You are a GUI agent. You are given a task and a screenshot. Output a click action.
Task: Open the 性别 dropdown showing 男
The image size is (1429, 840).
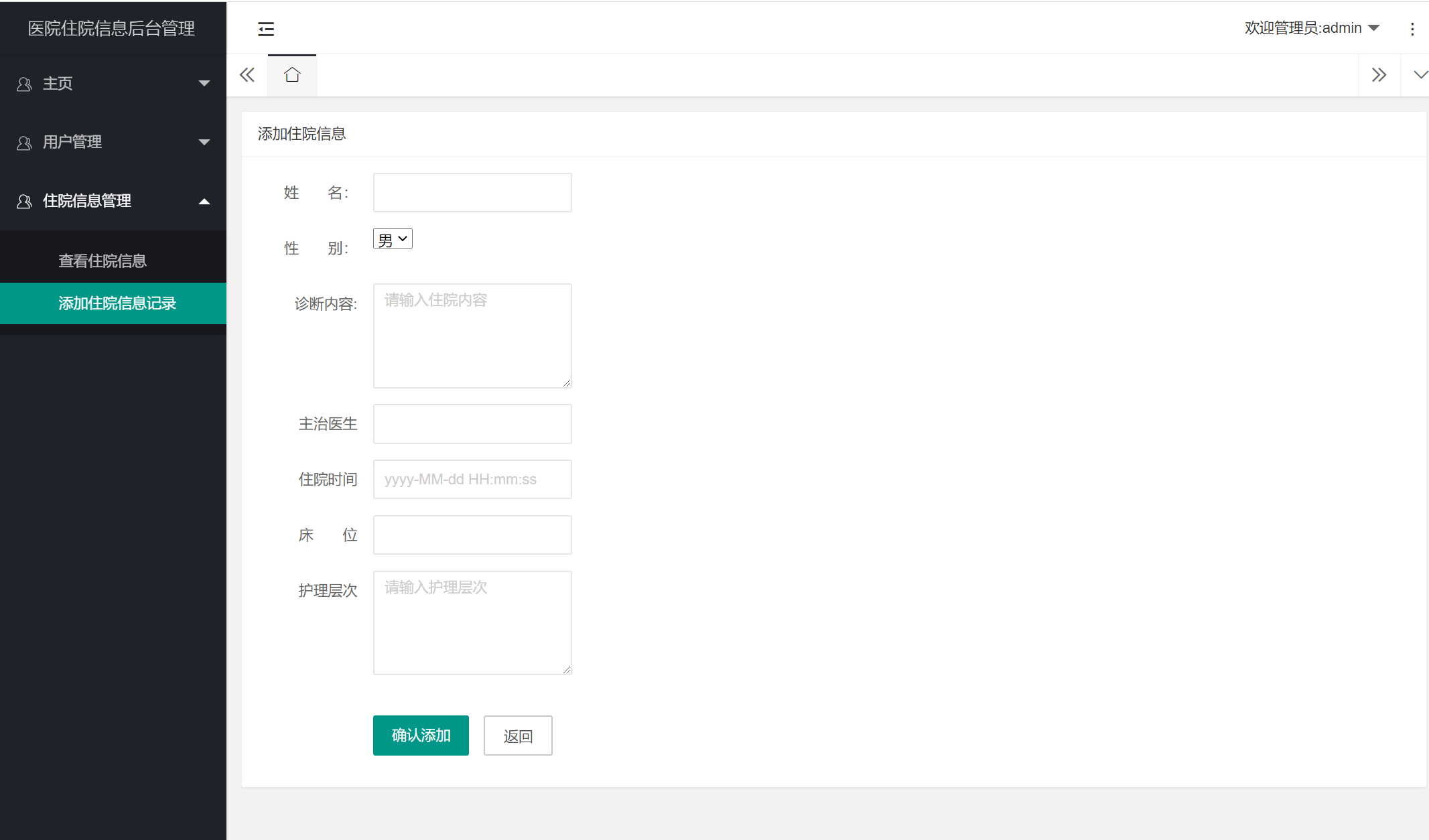393,239
